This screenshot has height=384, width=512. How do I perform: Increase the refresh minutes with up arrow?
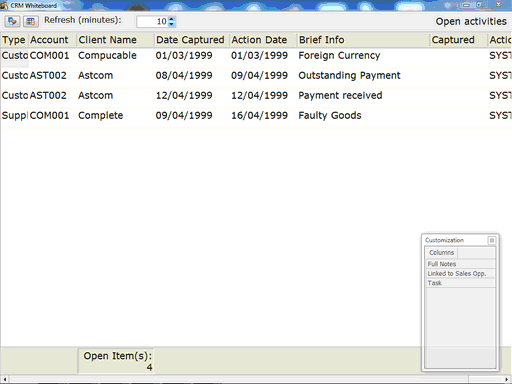[171, 19]
